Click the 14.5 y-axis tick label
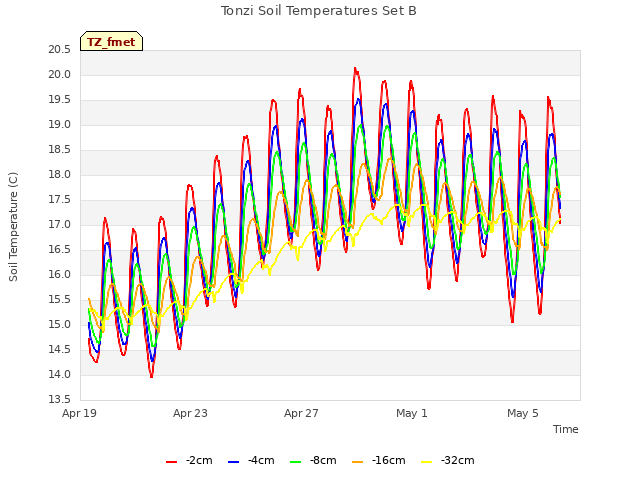Screen dimensions: 640x480 [60, 349]
